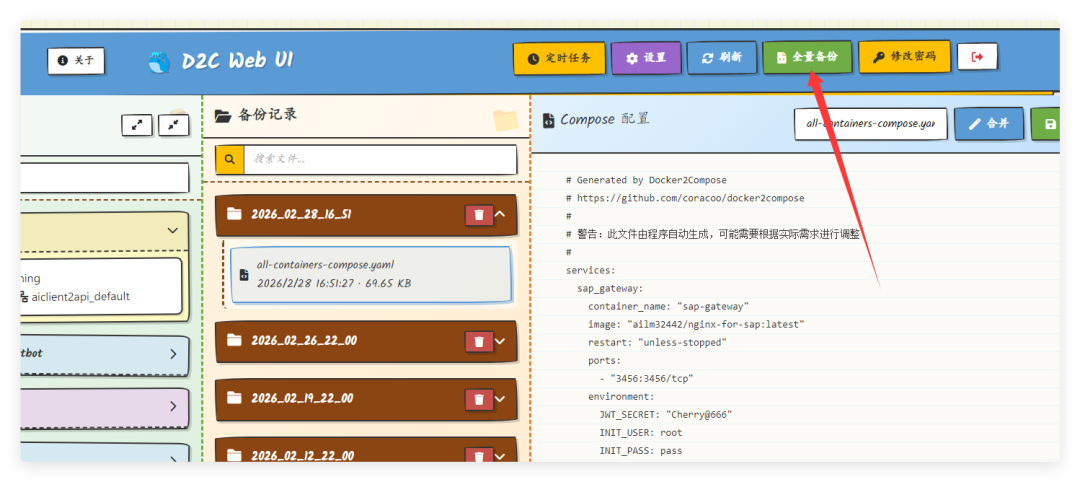Expand backup folder 2026_02_12_22_00
1080x482 pixels.
click(x=501, y=456)
